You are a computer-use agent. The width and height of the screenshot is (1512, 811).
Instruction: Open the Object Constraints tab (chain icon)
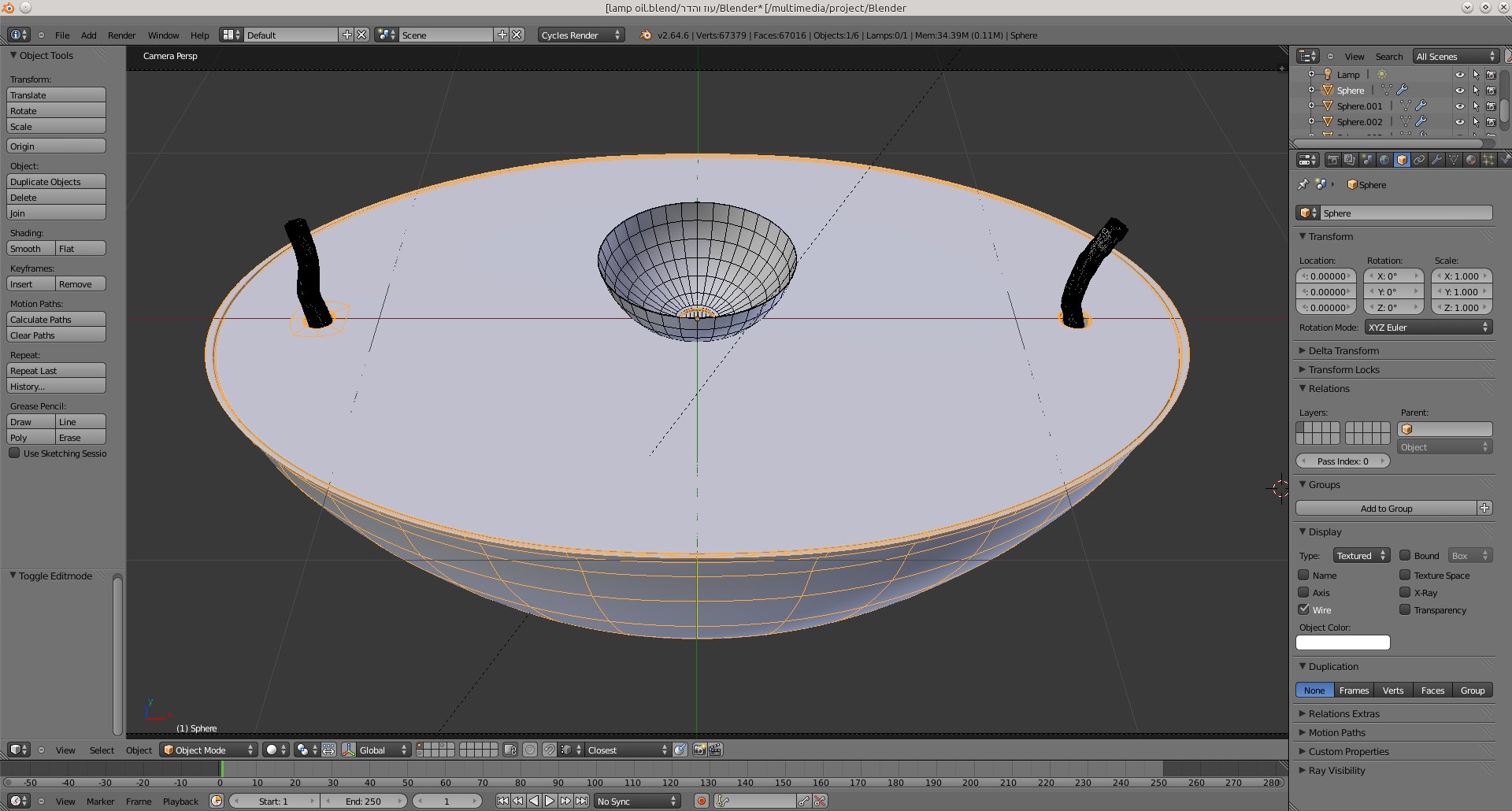1419,160
